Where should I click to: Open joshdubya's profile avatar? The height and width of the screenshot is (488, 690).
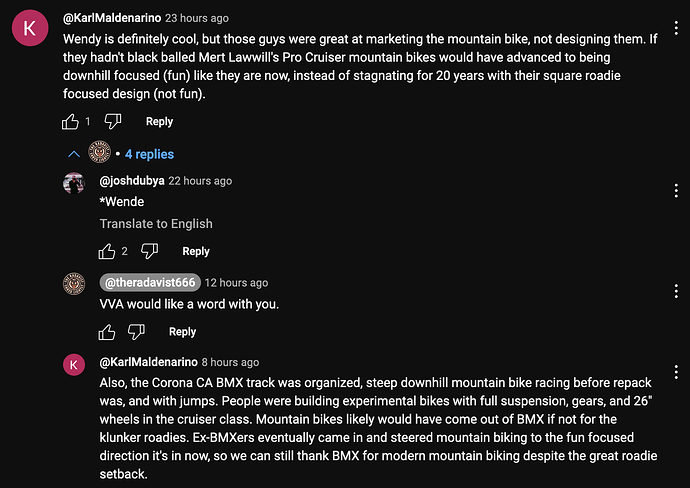pos(74,183)
